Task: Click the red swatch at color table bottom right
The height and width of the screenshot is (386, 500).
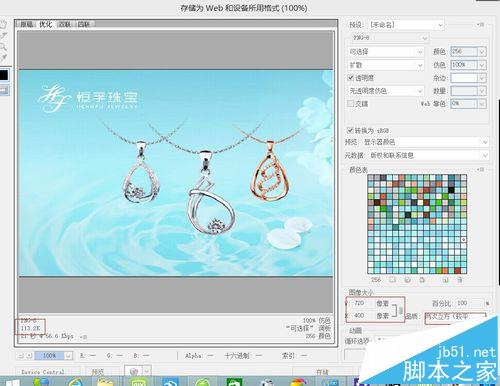Action: 458,271
